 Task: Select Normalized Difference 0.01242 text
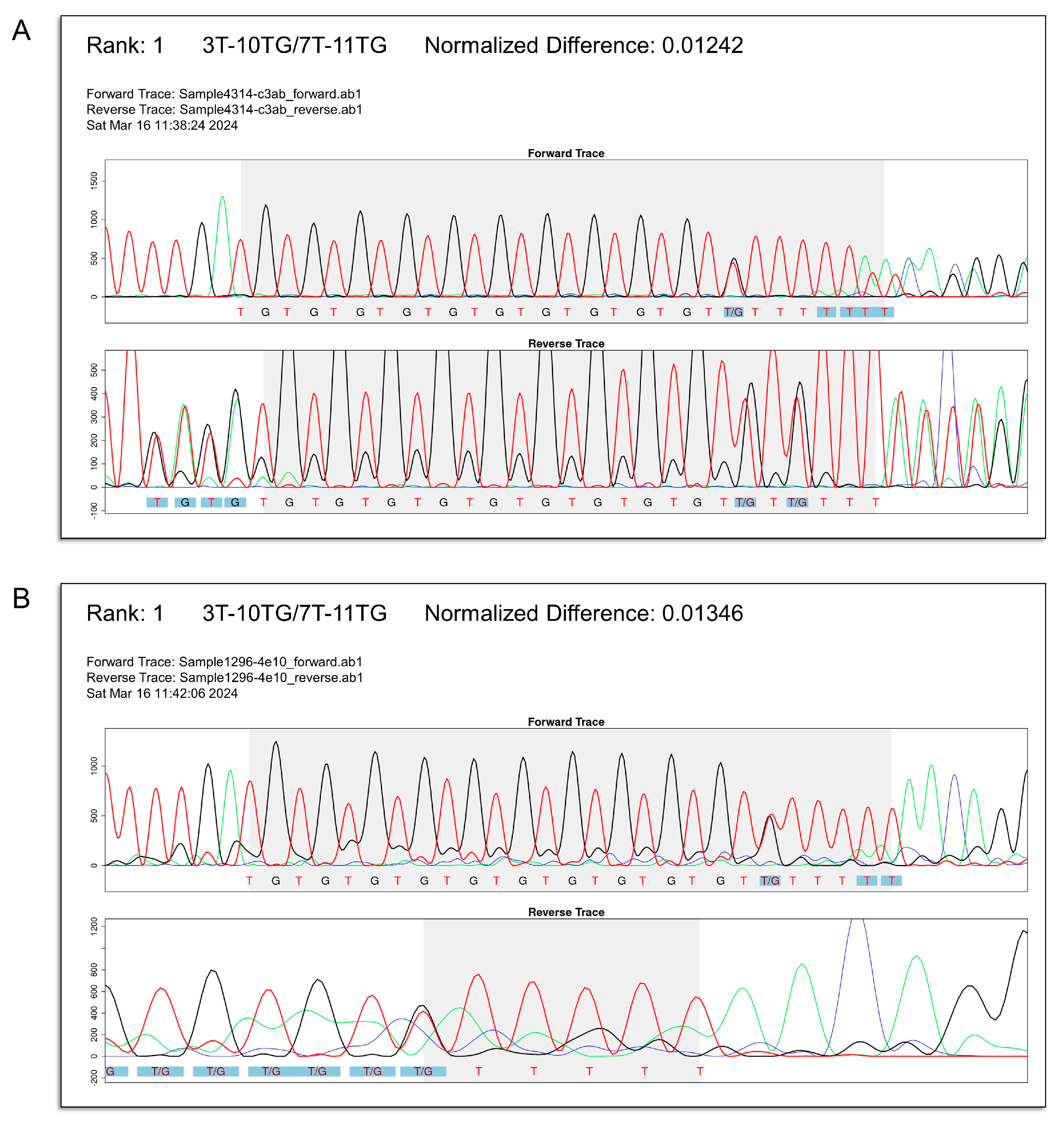coord(584,46)
